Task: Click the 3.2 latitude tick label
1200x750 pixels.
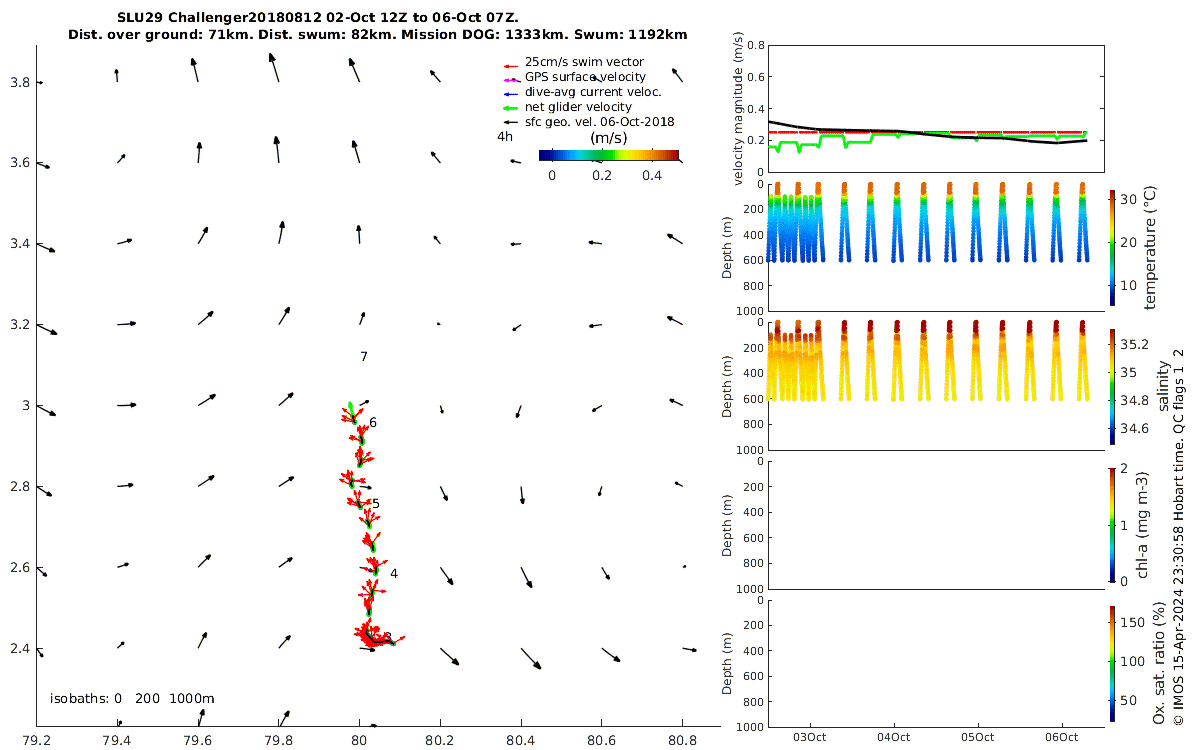Action: click(x=19, y=325)
